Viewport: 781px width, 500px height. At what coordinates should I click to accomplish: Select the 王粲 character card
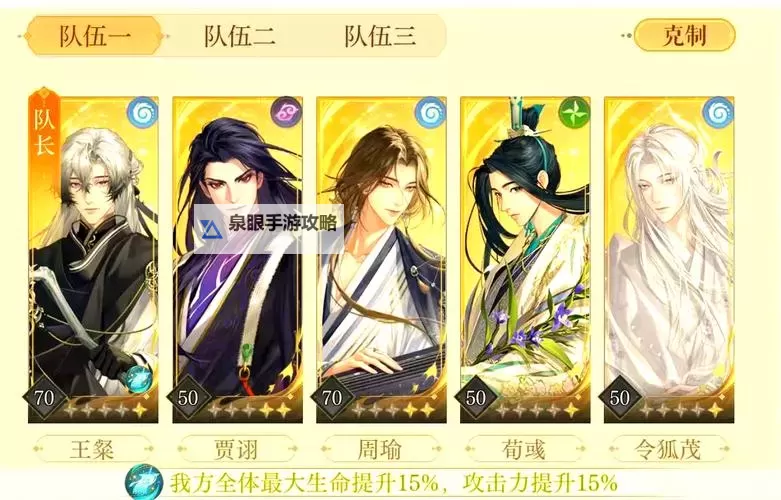93,260
